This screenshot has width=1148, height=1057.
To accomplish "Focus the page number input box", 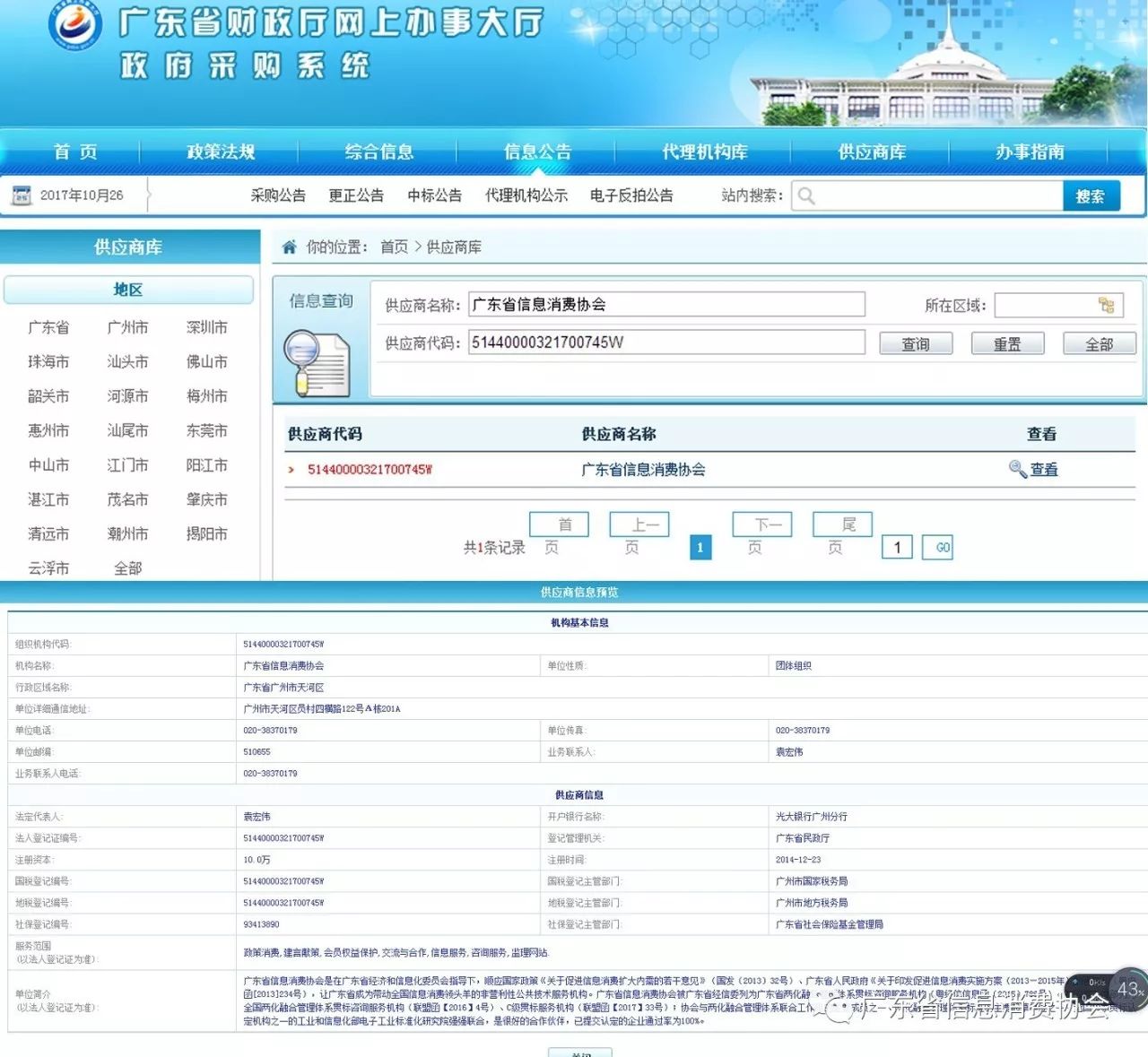I will point(897,548).
